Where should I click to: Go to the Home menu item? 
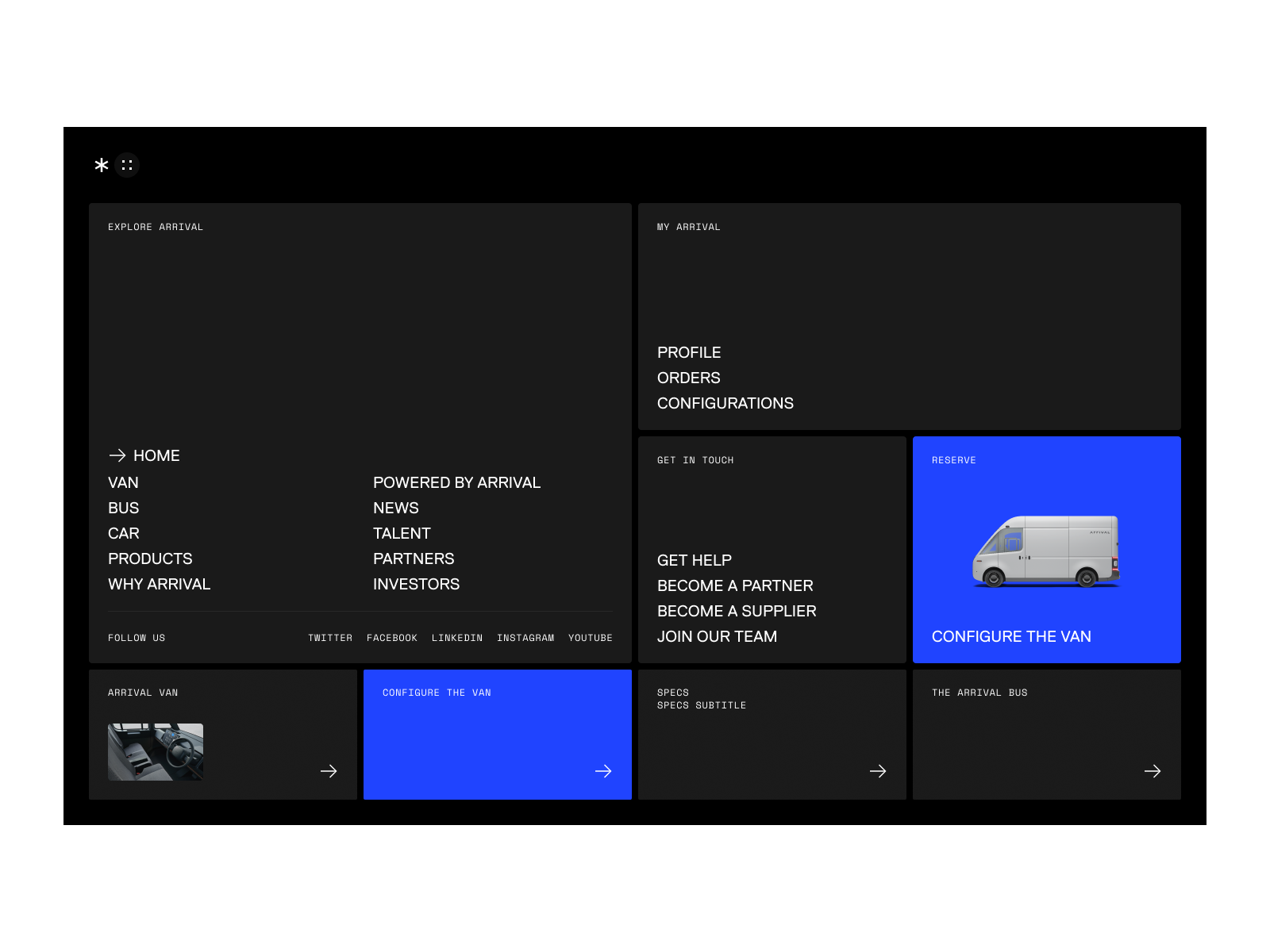[156, 455]
